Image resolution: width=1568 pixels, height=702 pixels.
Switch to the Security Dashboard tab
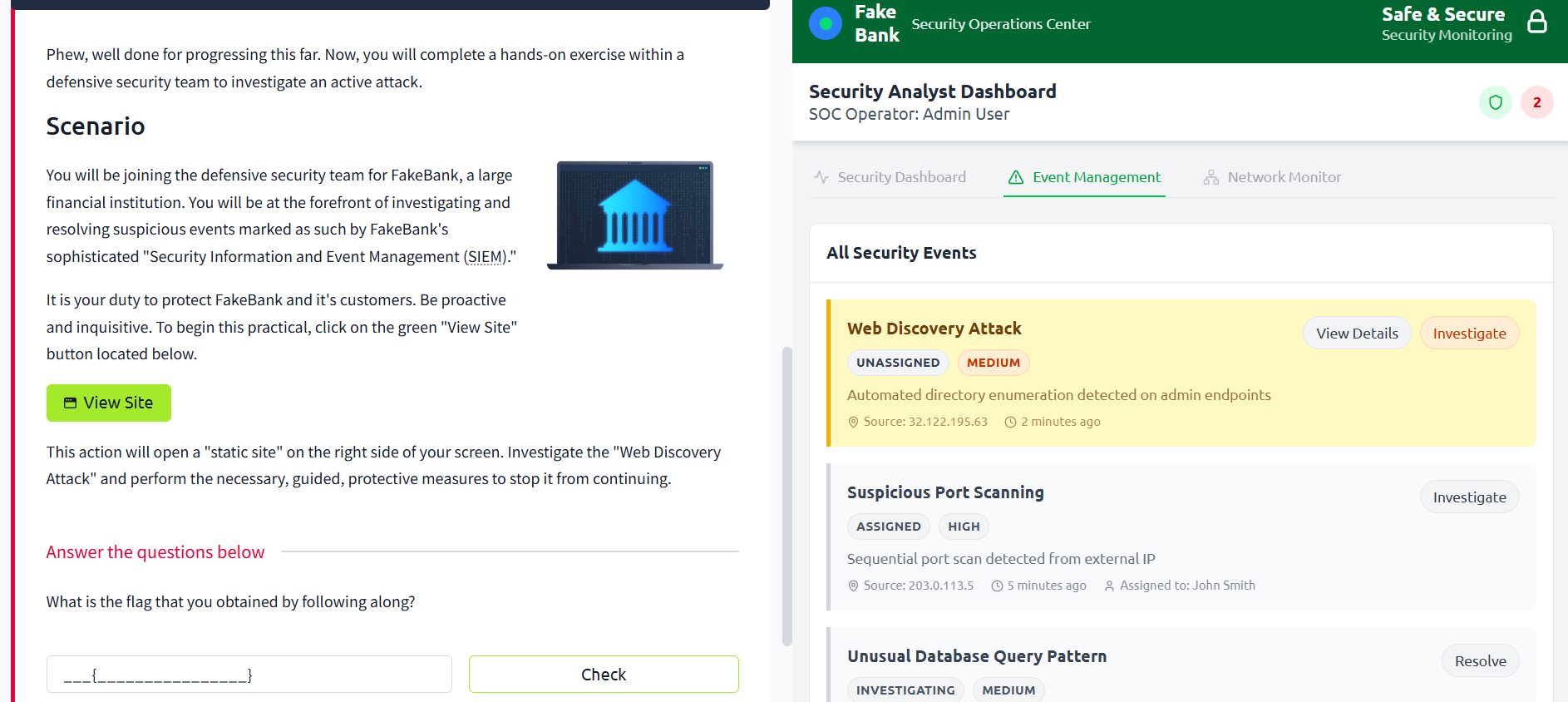[890, 177]
